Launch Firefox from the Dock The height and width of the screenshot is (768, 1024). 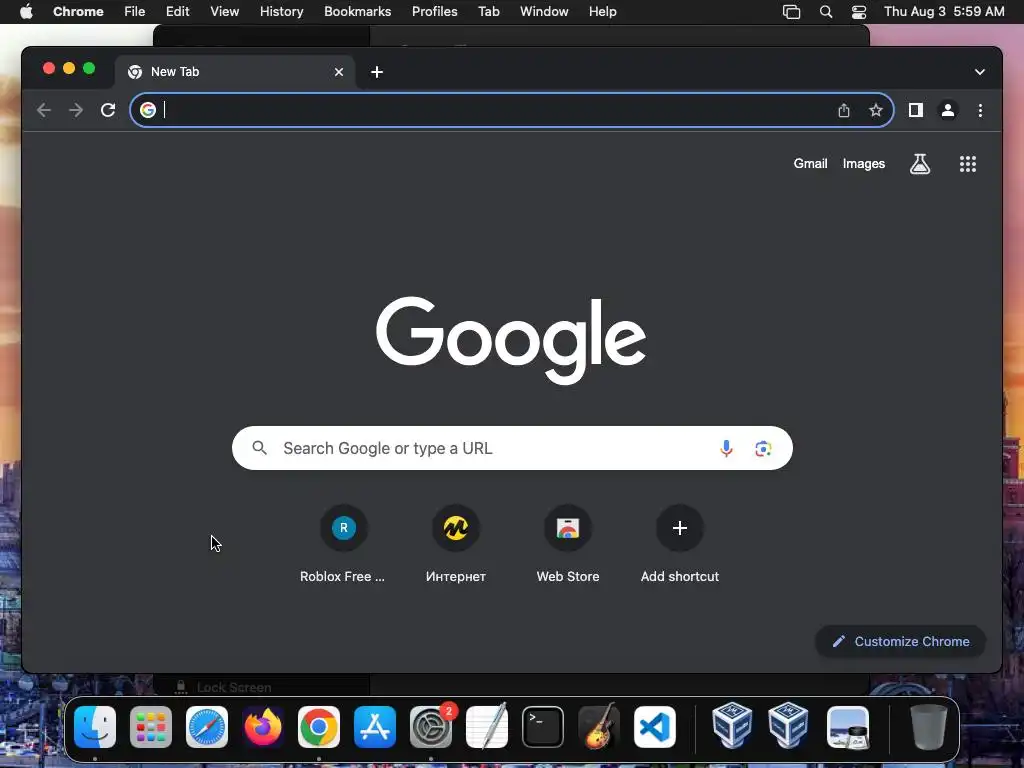[x=263, y=727]
